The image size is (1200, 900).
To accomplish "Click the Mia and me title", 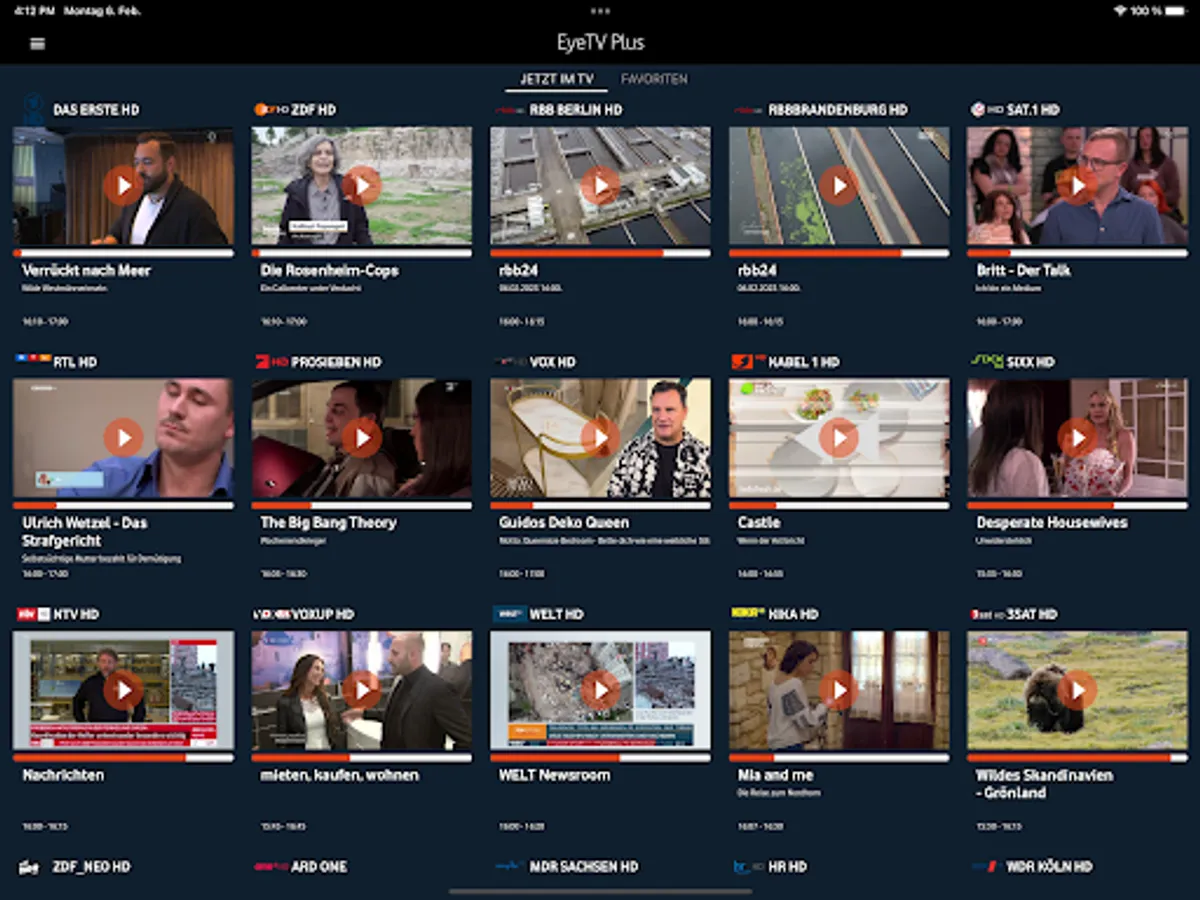I will (776, 775).
